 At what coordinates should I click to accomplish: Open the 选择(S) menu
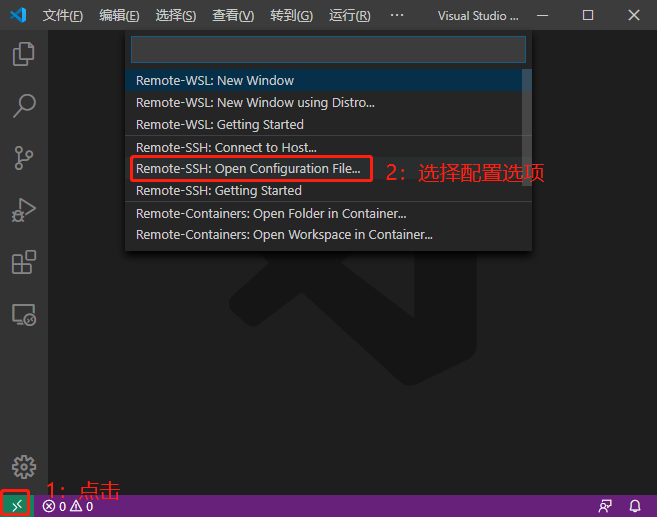[176, 16]
